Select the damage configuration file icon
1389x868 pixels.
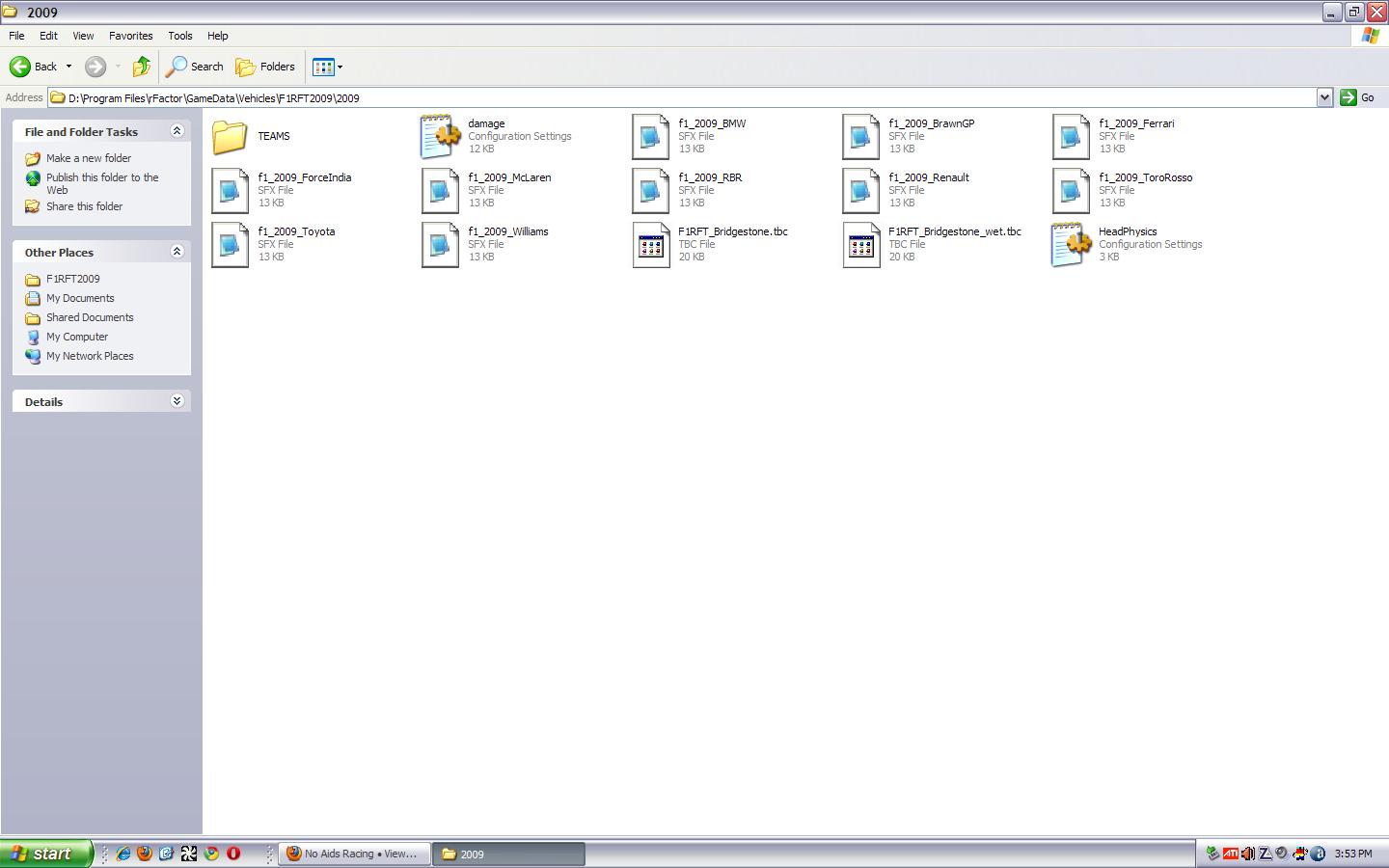440,137
